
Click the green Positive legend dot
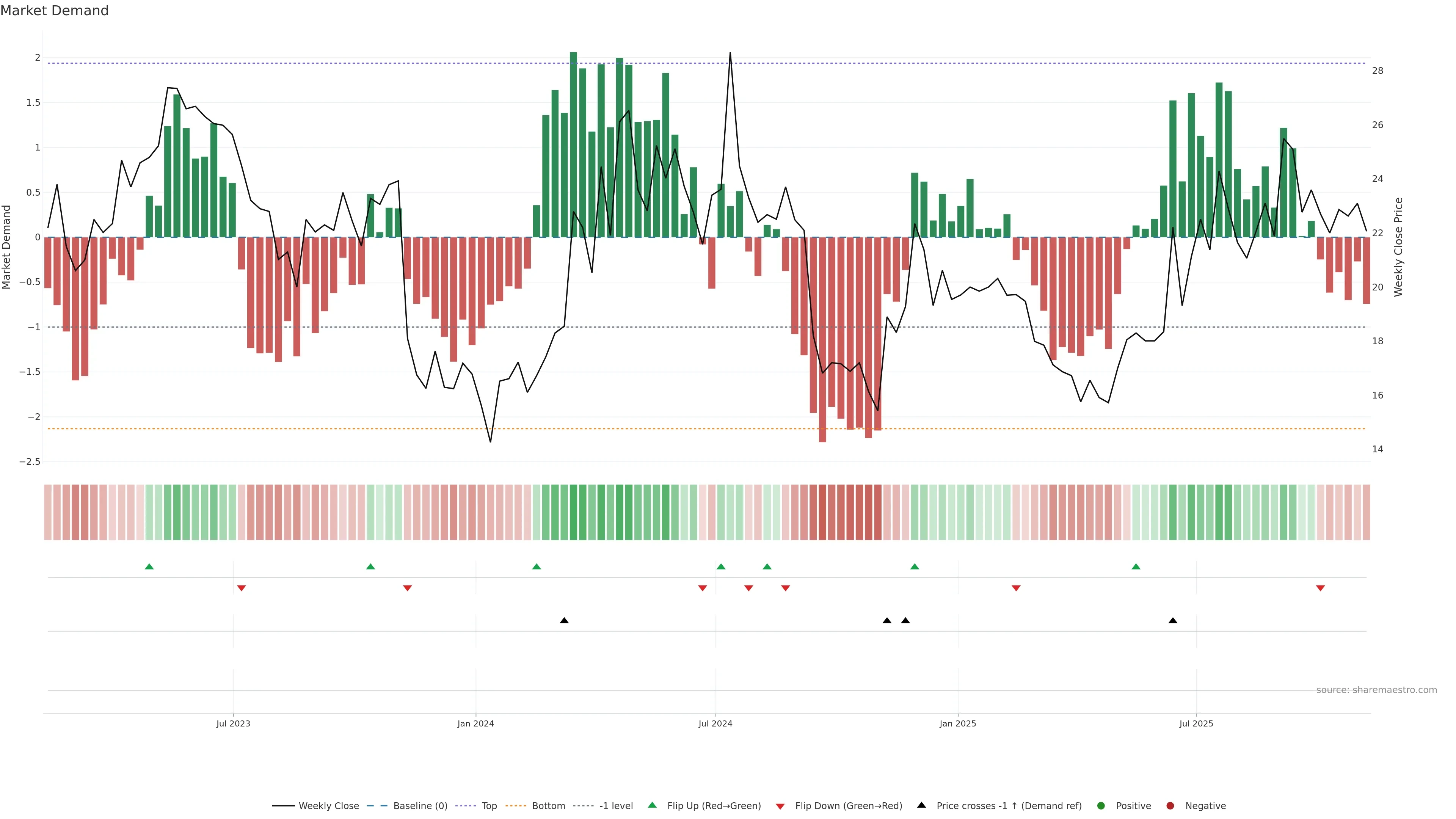(x=1100, y=806)
